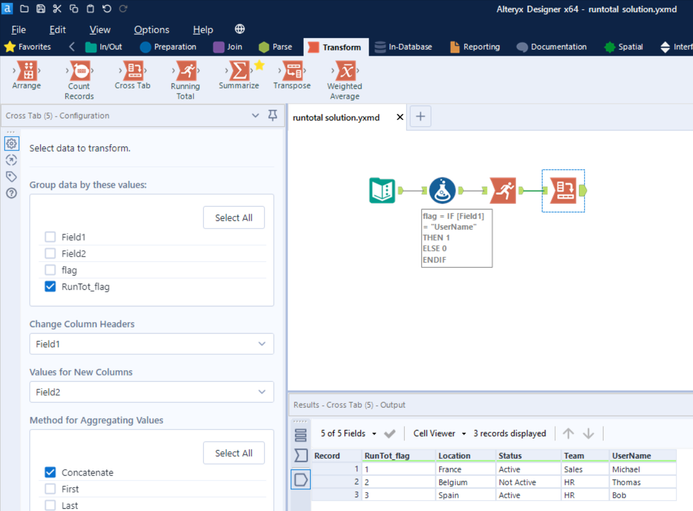Open the View menu
The image size is (693, 511).
click(x=100, y=30)
